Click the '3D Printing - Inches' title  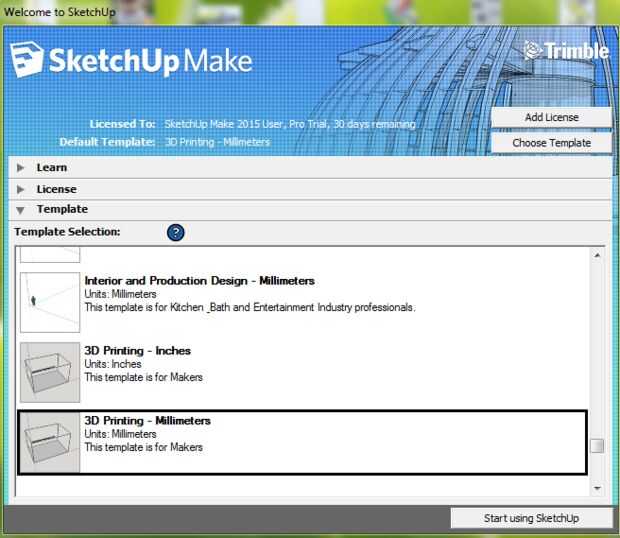(x=138, y=351)
